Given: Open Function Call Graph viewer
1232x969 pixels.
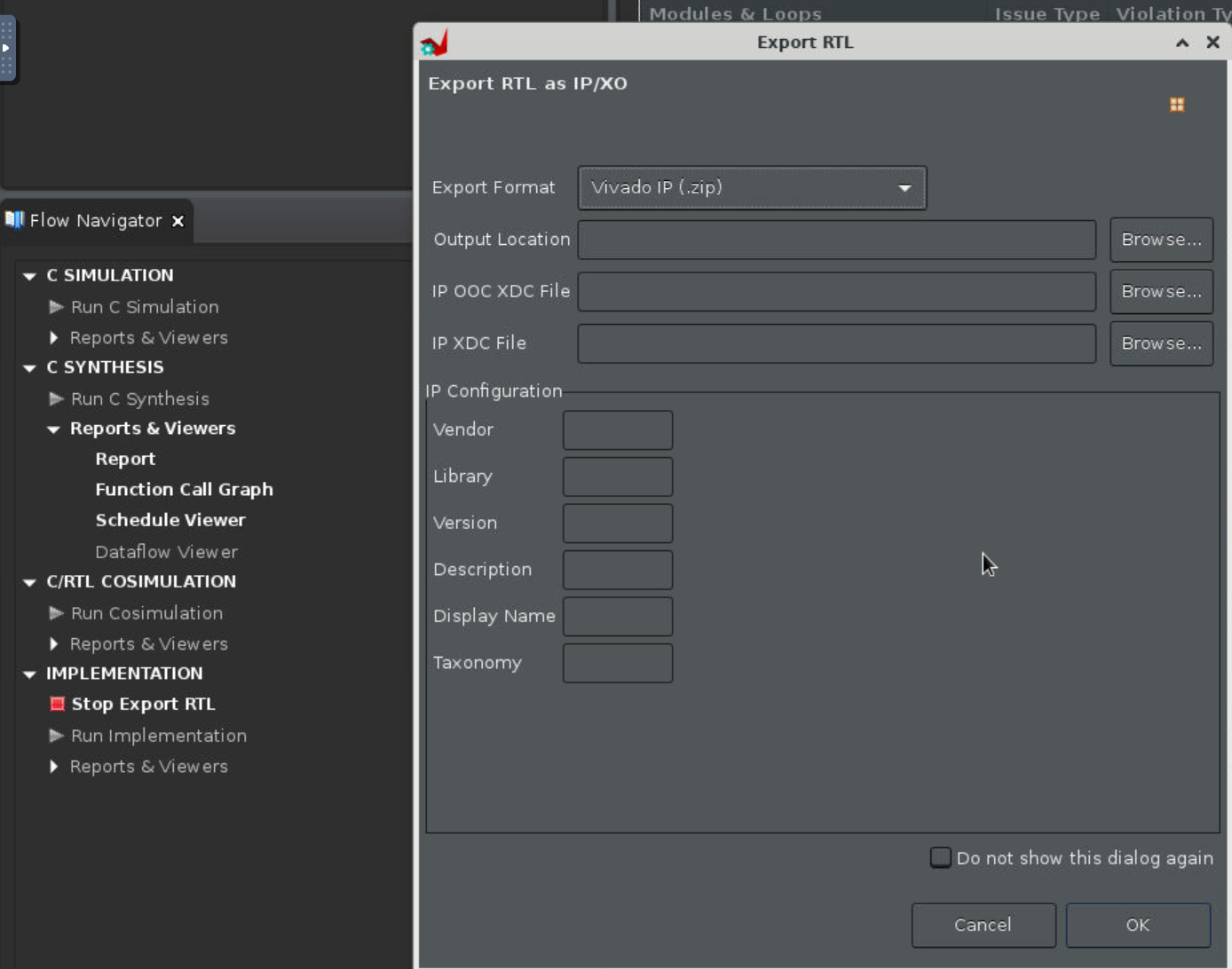Looking at the screenshot, I should pos(184,490).
